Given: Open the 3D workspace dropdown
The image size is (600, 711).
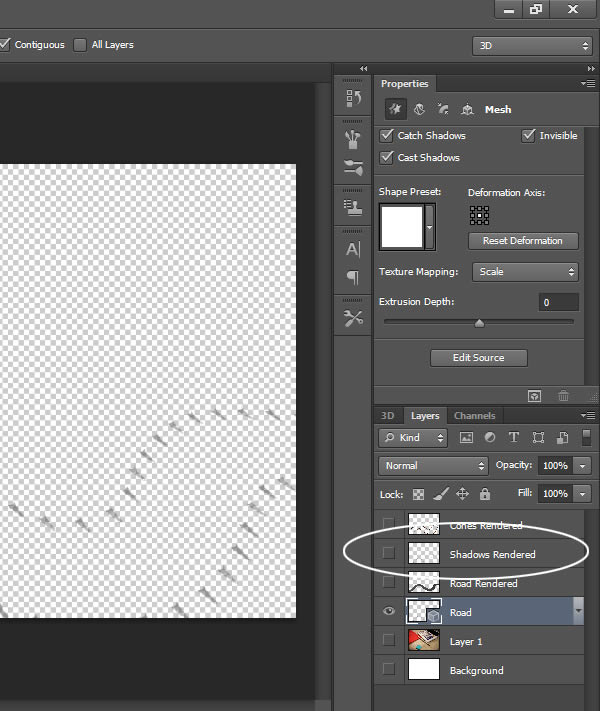Looking at the screenshot, I should click(532, 46).
